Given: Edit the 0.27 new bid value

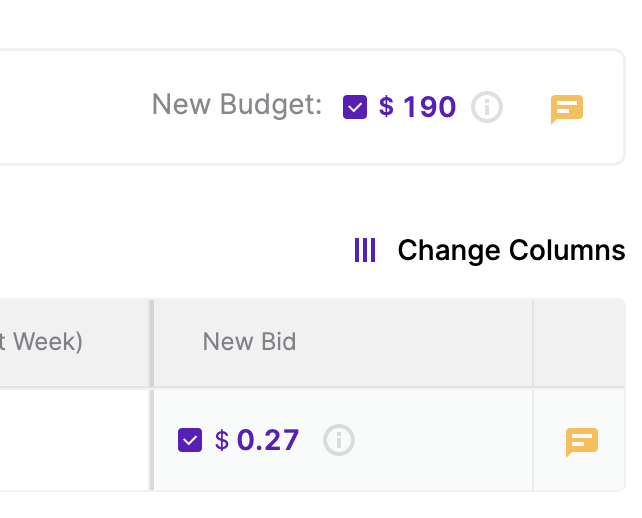Looking at the screenshot, I should [x=268, y=440].
